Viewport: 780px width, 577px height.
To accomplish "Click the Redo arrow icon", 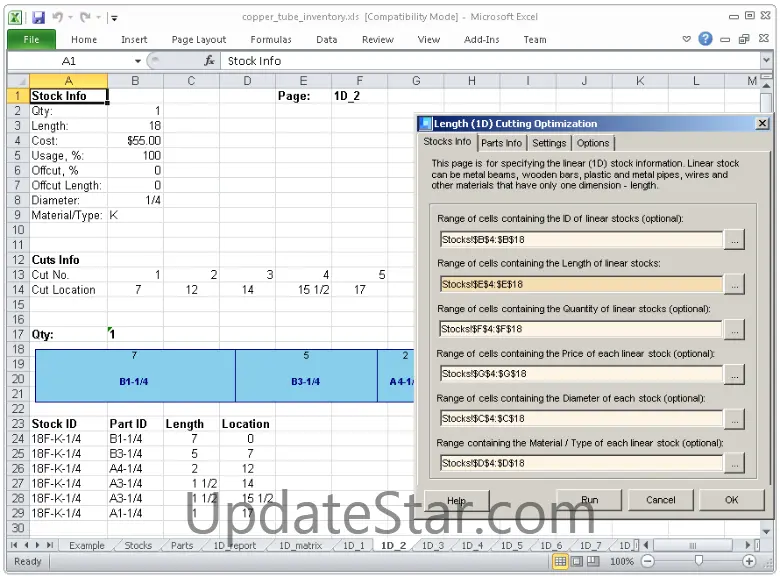I will (x=85, y=17).
